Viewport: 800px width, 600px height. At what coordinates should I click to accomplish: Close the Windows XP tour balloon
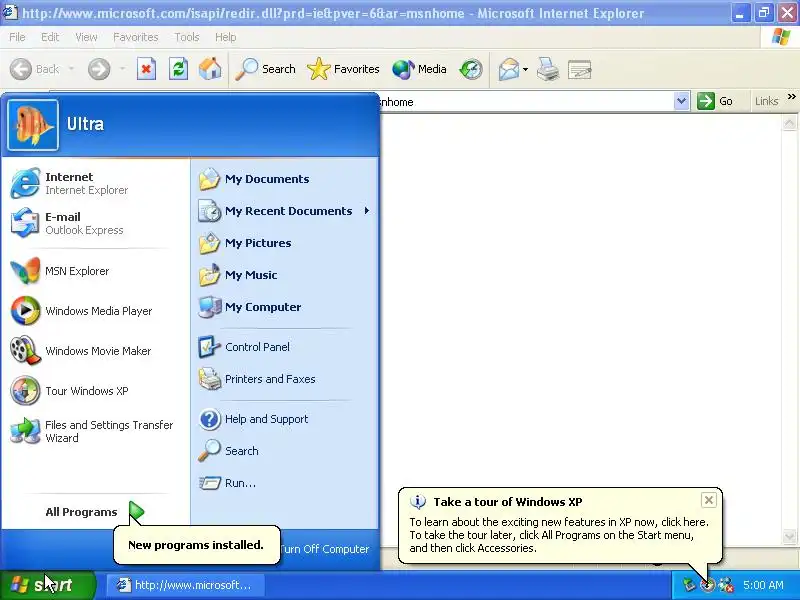pyautogui.click(x=709, y=500)
